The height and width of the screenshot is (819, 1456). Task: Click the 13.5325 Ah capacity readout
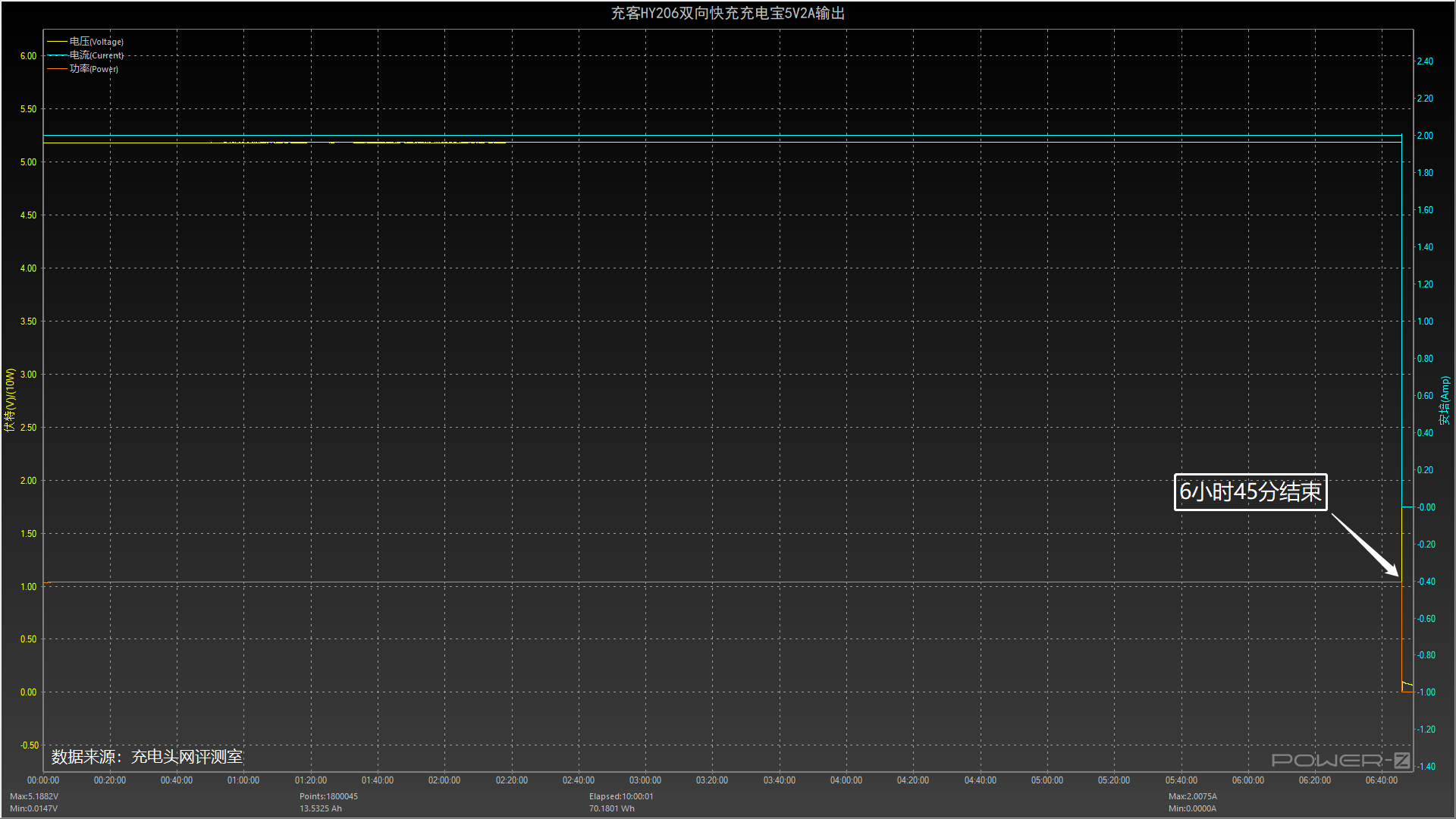click(320, 808)
